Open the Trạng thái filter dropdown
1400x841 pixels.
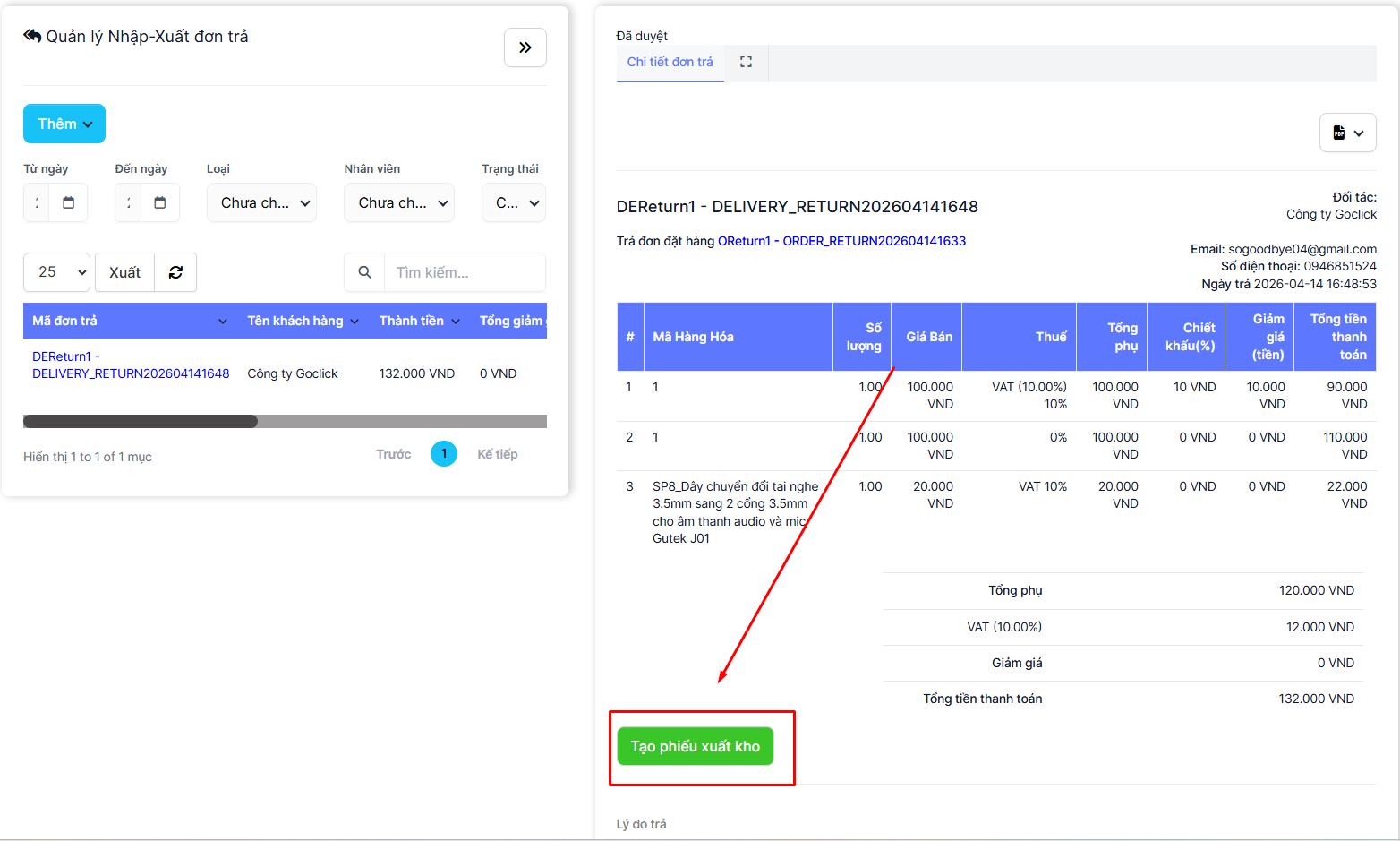pyautogui.click(x=514, y=202)
